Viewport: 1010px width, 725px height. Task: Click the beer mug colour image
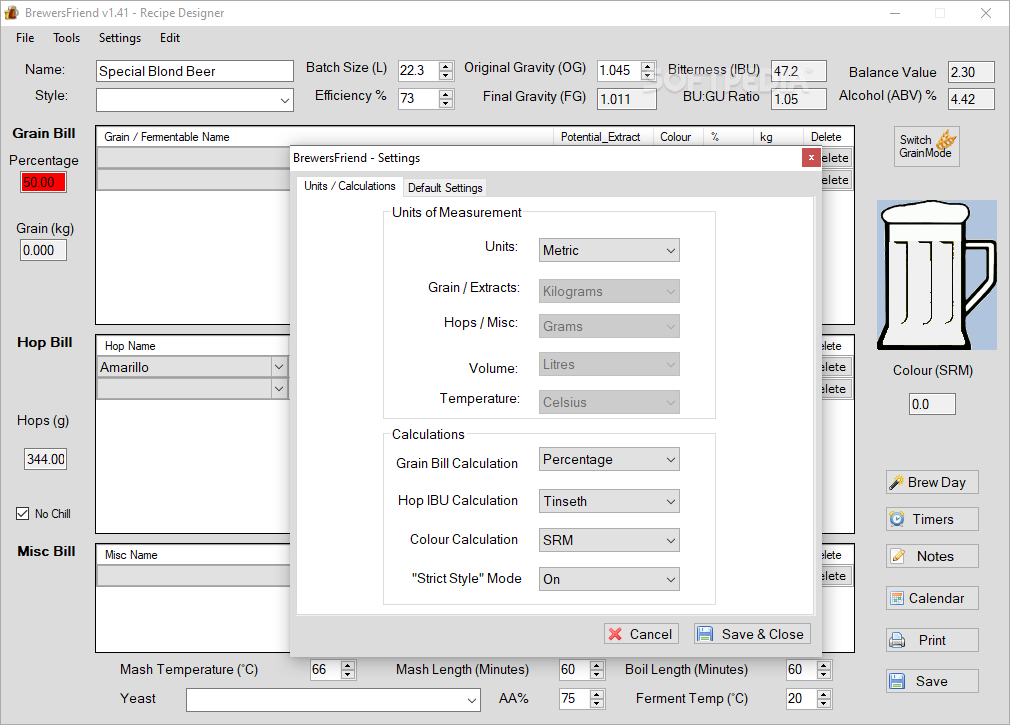pyautogui.click(x=937, y=275)
